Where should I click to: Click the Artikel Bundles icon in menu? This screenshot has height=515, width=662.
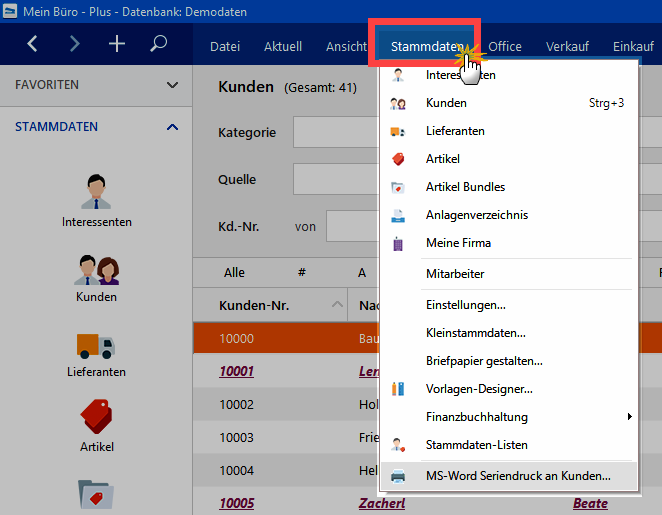(x=398, y=187)
